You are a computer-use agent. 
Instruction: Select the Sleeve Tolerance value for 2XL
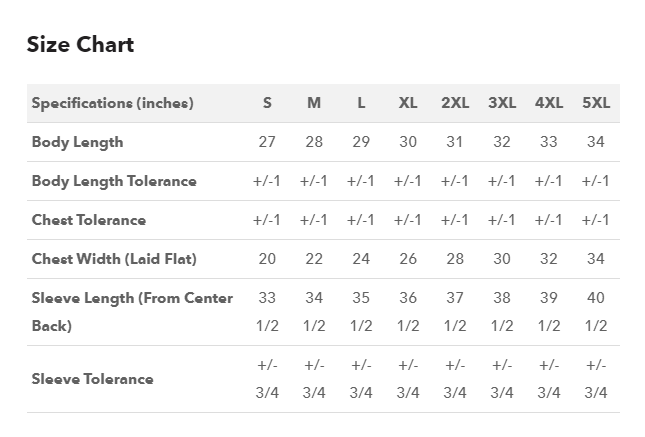(455, 379)
